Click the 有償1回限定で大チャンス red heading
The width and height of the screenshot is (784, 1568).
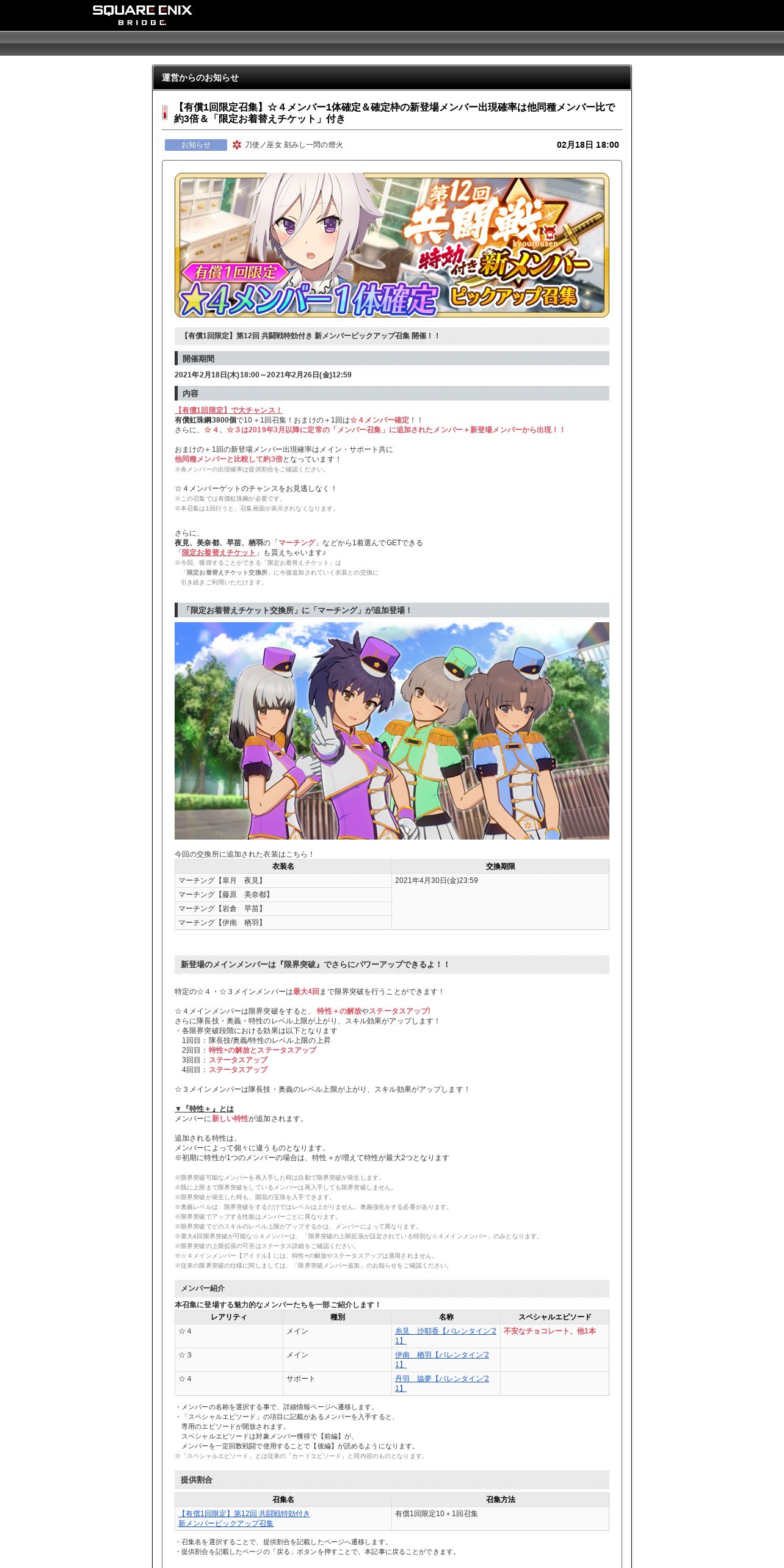(x=228, y=410)
